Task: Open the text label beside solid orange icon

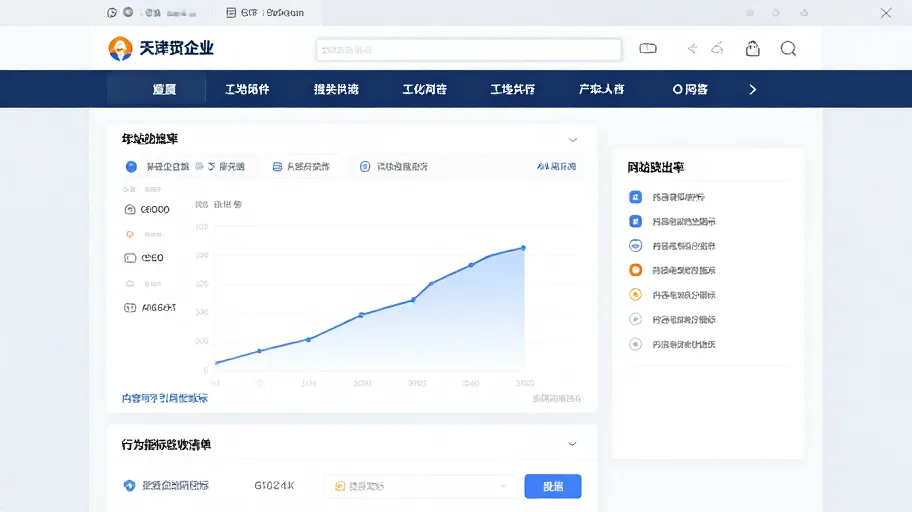Action: [x=684, y=271]
